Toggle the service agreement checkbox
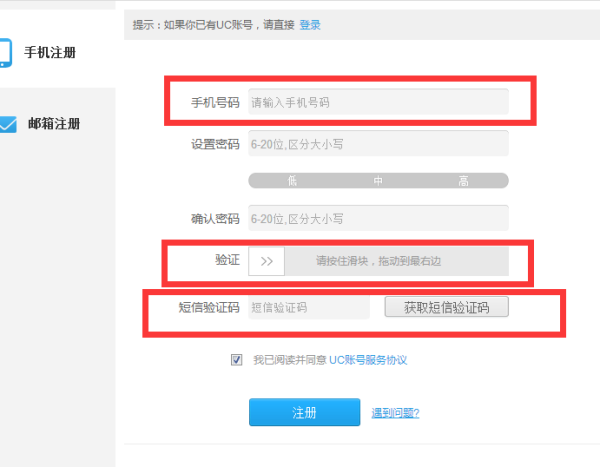 tap(237, 360)
